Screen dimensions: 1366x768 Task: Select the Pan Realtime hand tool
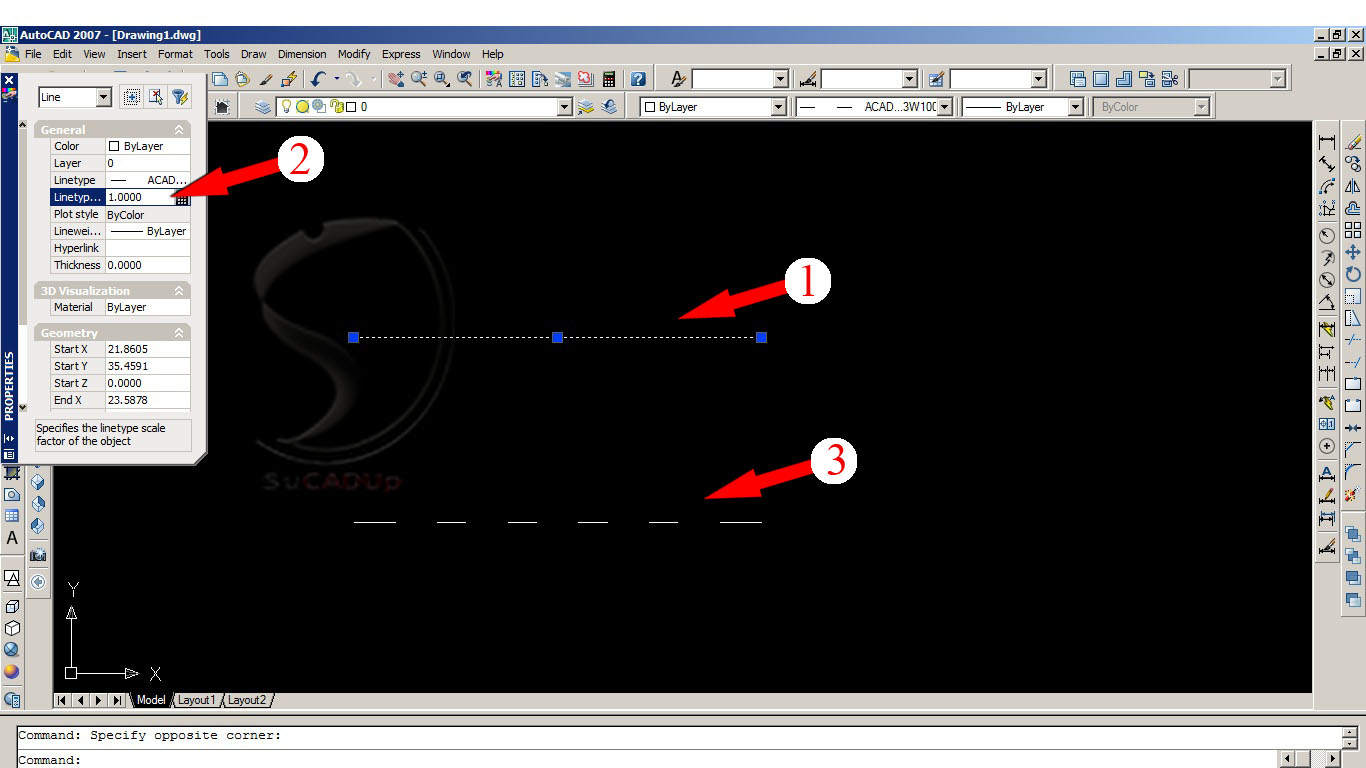(x=395, y=78)
